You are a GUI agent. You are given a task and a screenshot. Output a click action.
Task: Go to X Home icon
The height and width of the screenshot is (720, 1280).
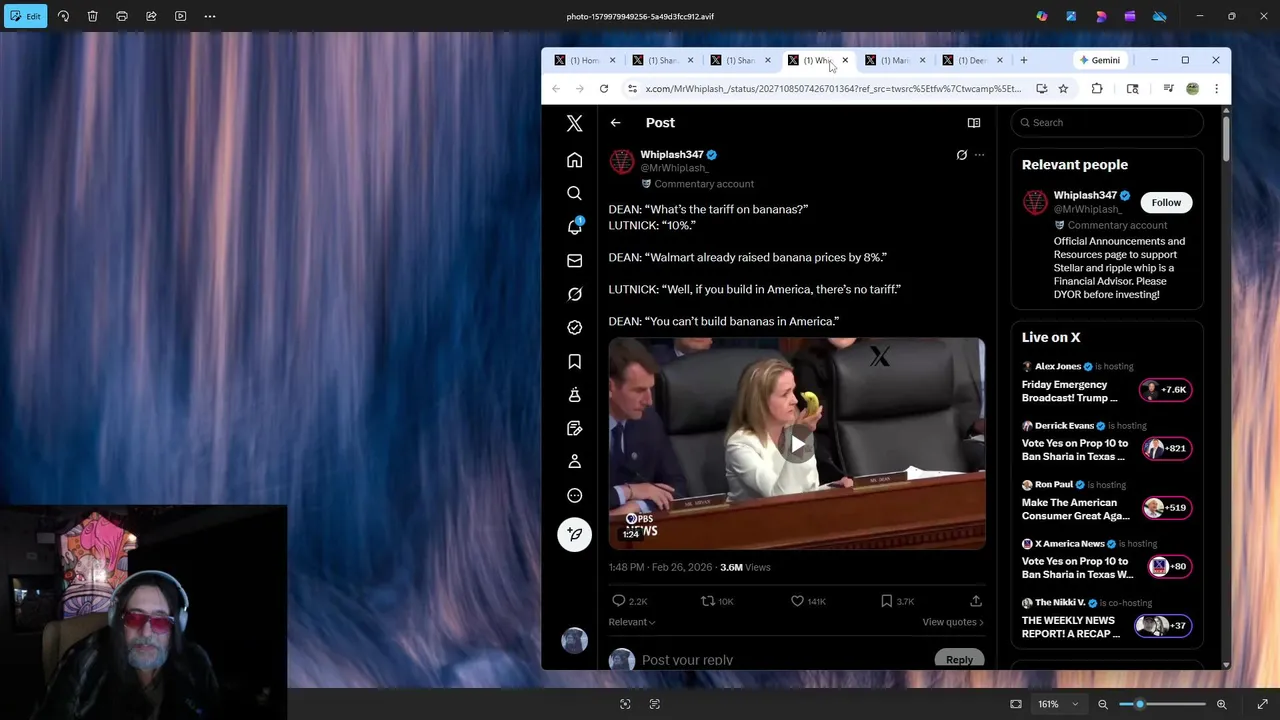(x=574, y=160)
